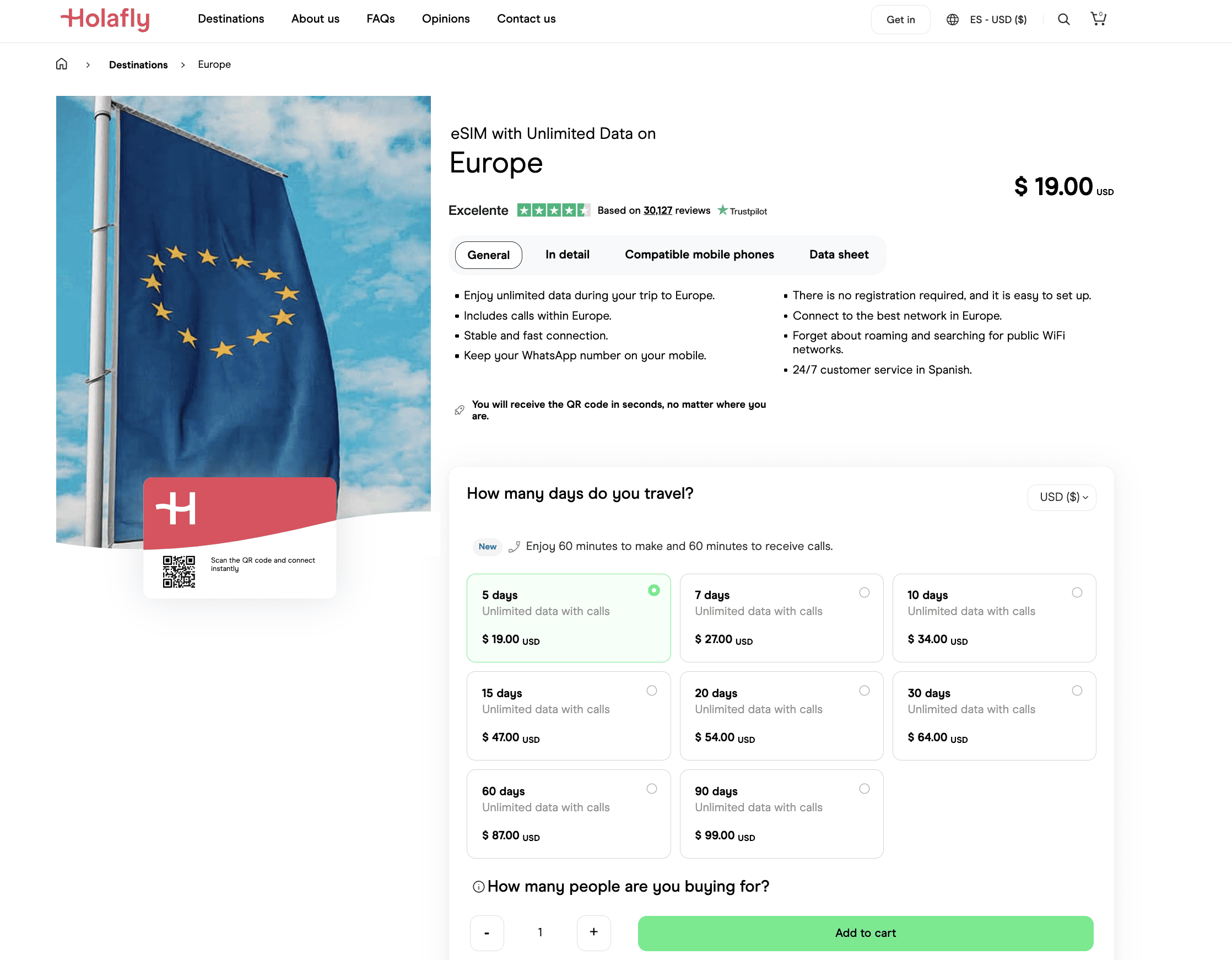Click the Trustpilot star icon

point(723,210)
